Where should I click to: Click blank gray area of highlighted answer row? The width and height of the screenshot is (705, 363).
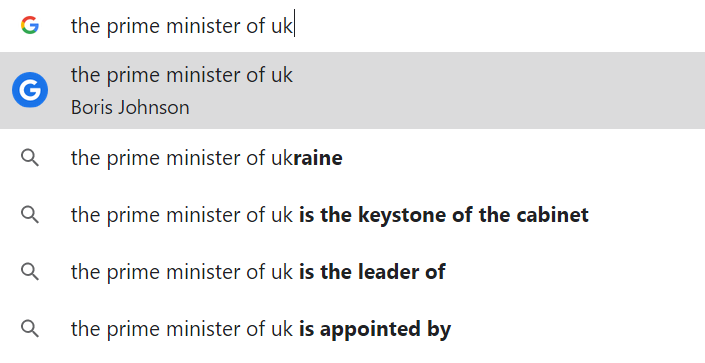(x=495, y=90)
